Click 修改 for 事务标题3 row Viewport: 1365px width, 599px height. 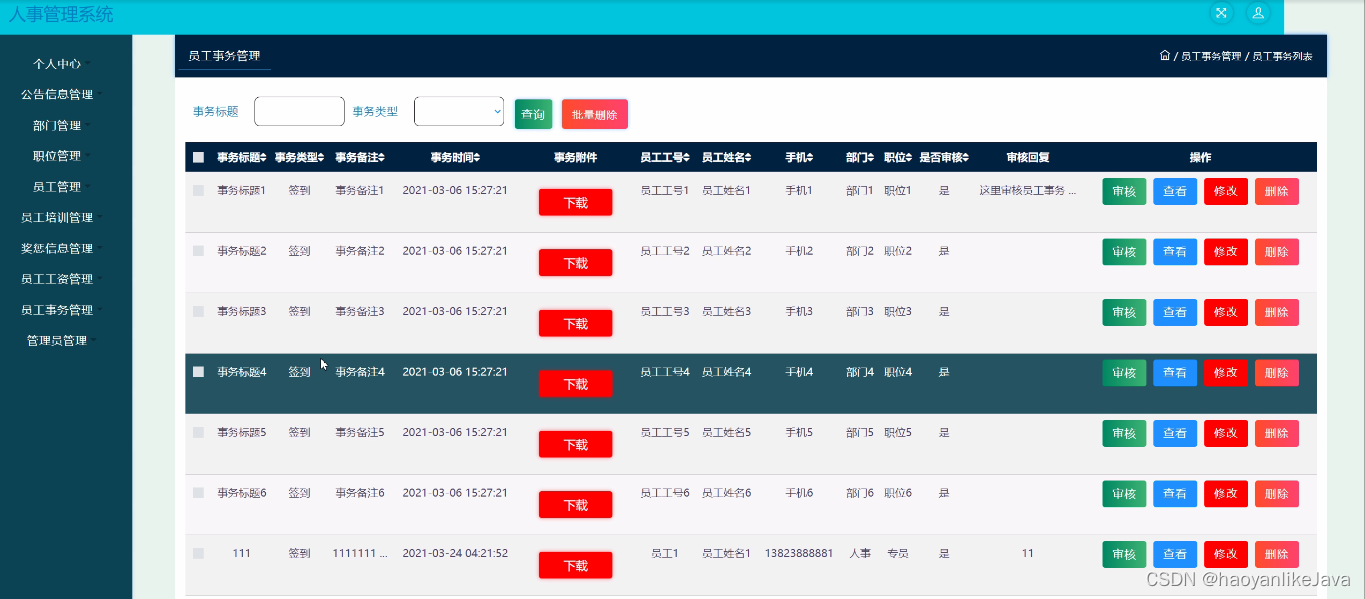[x=1226, y=312]
